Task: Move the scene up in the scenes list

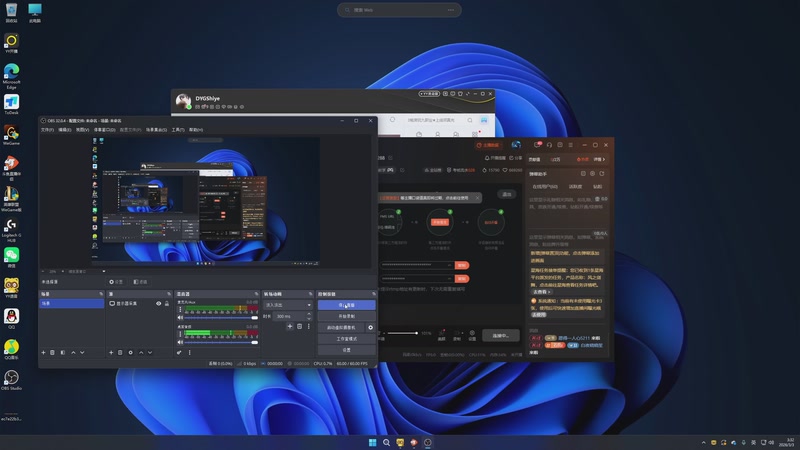Action: [x=73, y=353]
